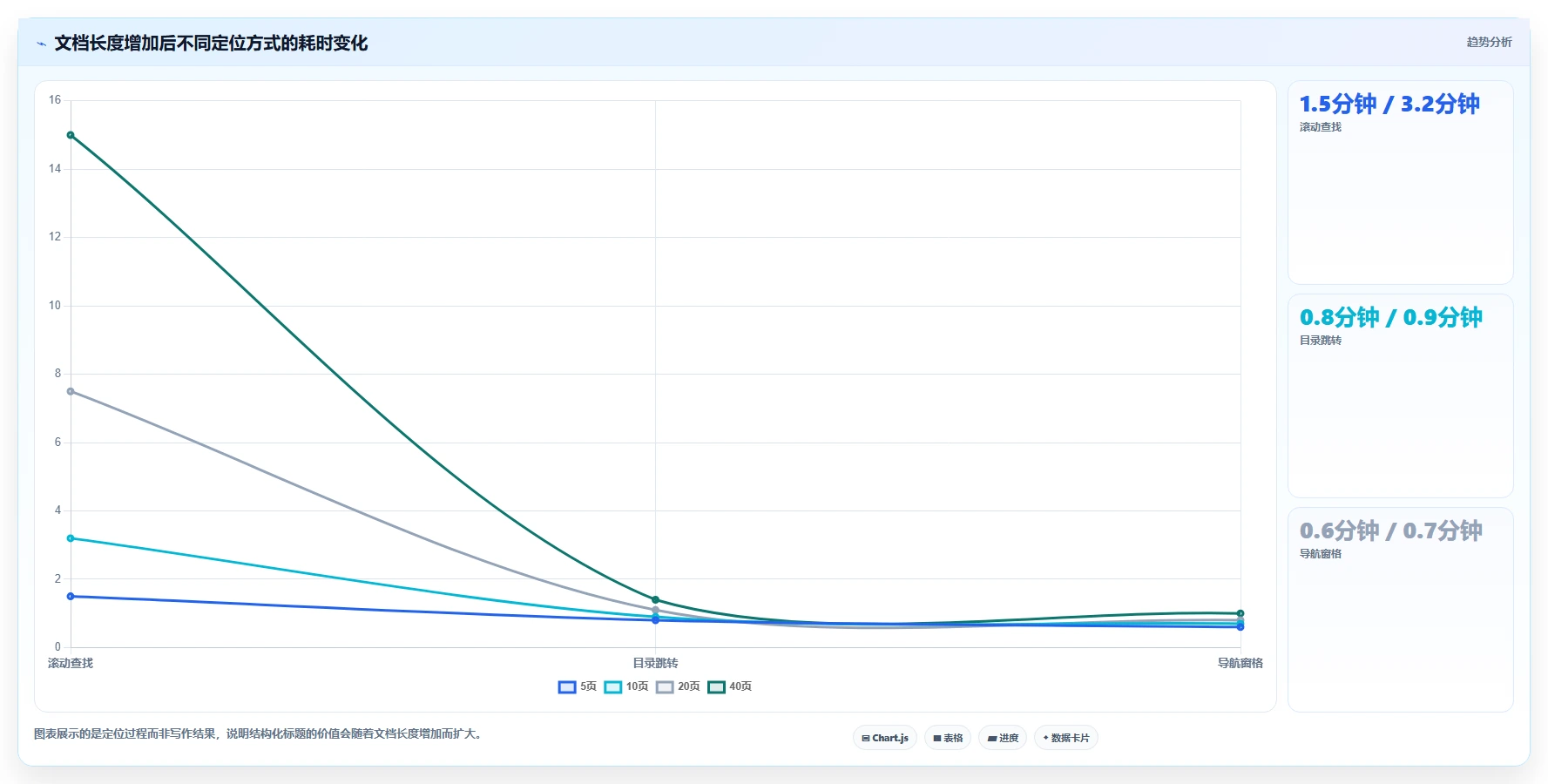The image size is (1548, 784).
Task: Click the 0.6分钟 / 0.7分钟 stat value
Action: tap(1390, 531)
